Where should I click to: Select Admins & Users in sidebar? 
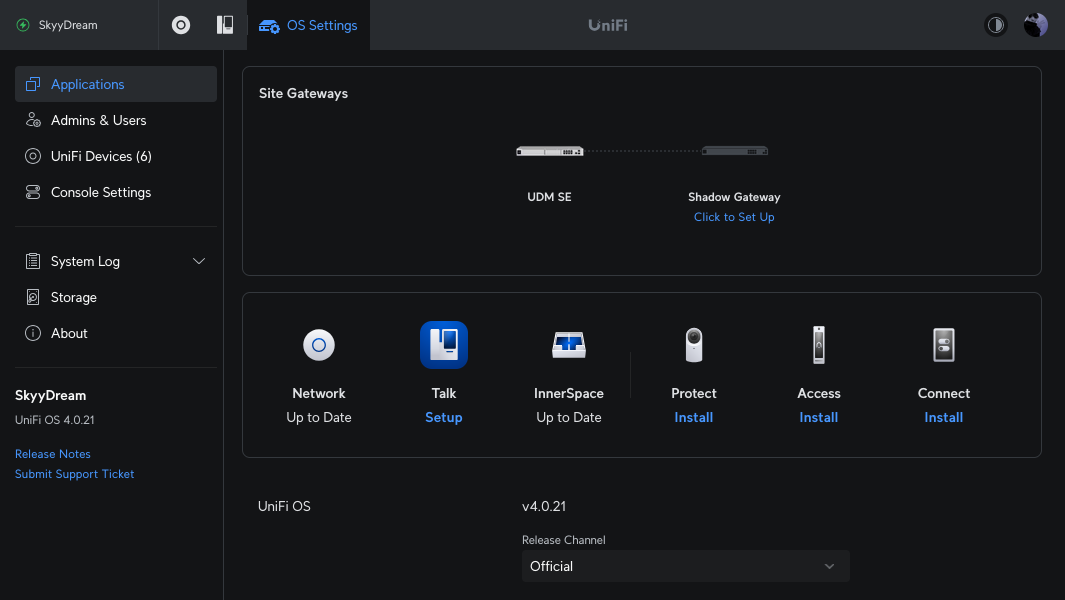[98, 120]
